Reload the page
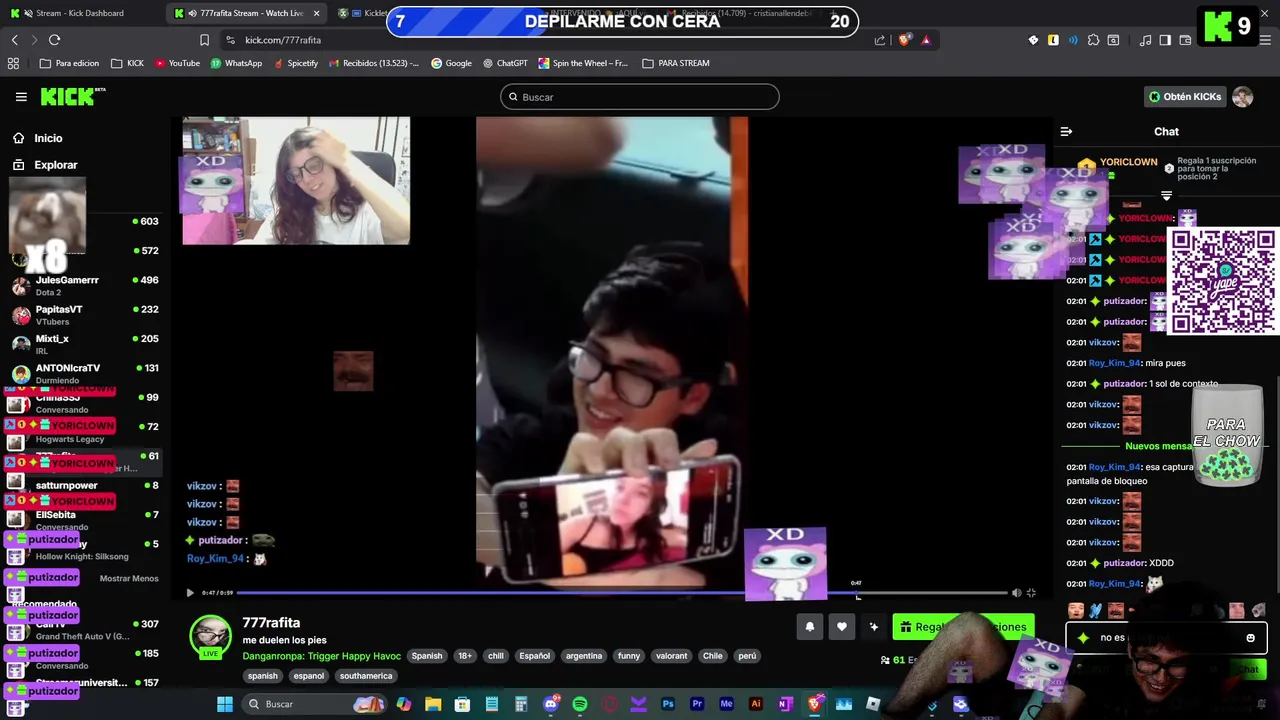Screen dimensions: 1280x720 tap(54, 40)
